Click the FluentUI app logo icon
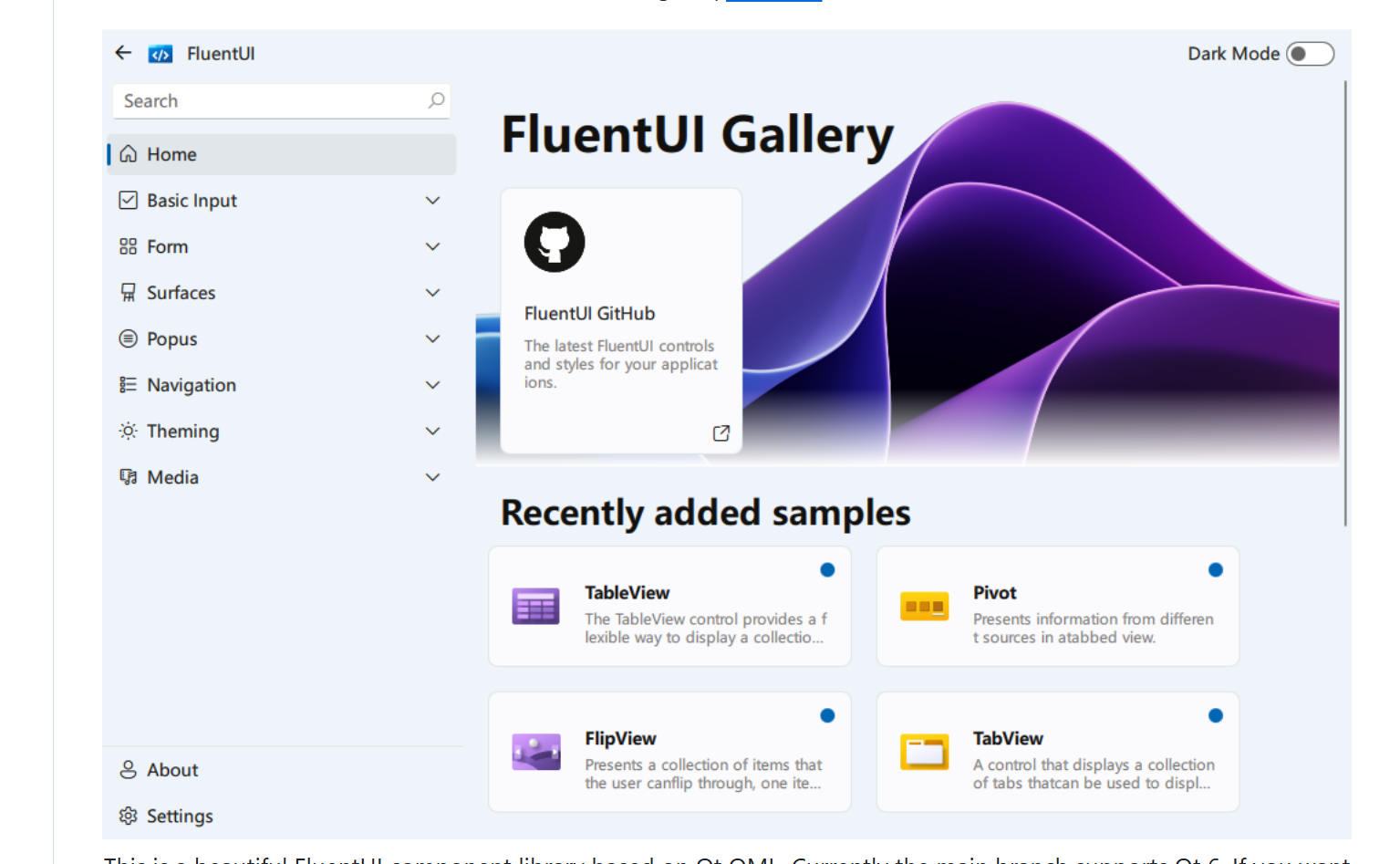1400x864 pixels. 161,54
